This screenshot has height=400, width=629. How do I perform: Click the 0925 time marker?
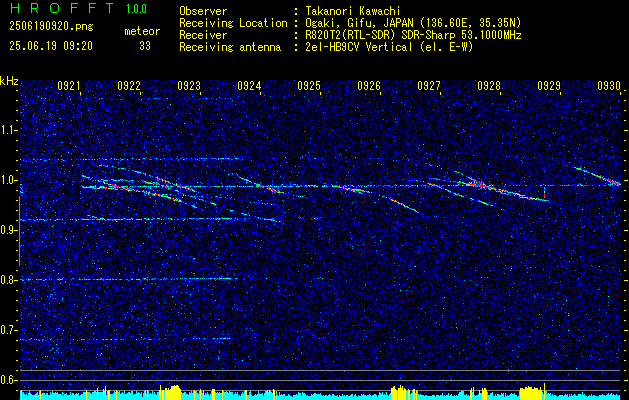click(x=309, y=85)
